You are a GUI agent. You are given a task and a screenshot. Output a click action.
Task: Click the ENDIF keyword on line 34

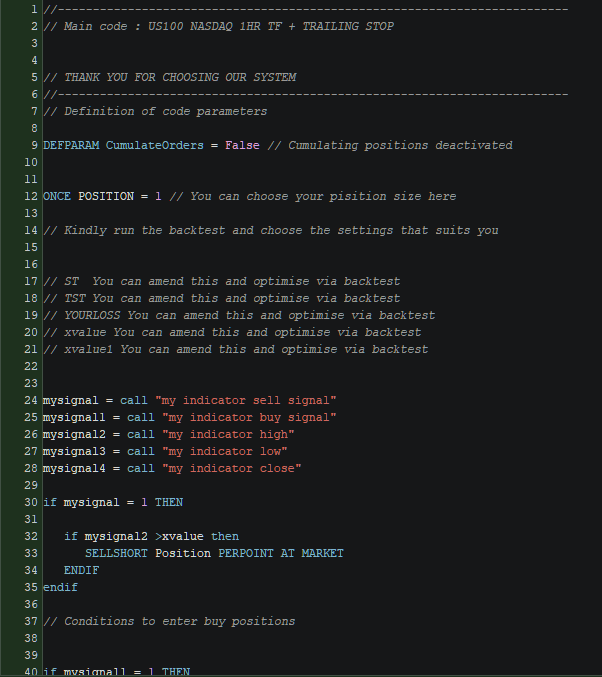coord(81,570)
